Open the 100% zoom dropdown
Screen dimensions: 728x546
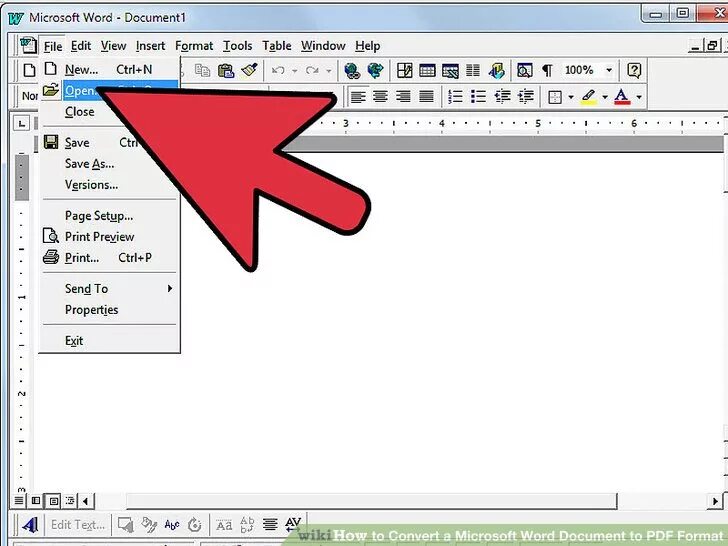tap(609, 71)
